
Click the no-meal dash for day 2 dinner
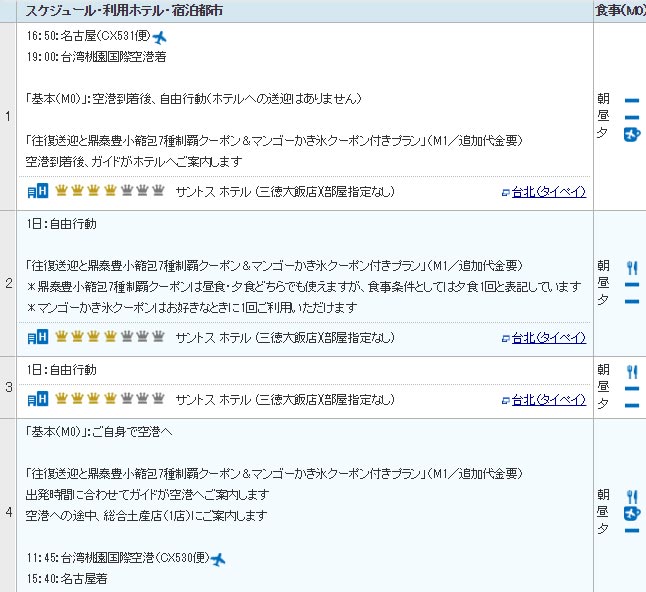point(632,302)
